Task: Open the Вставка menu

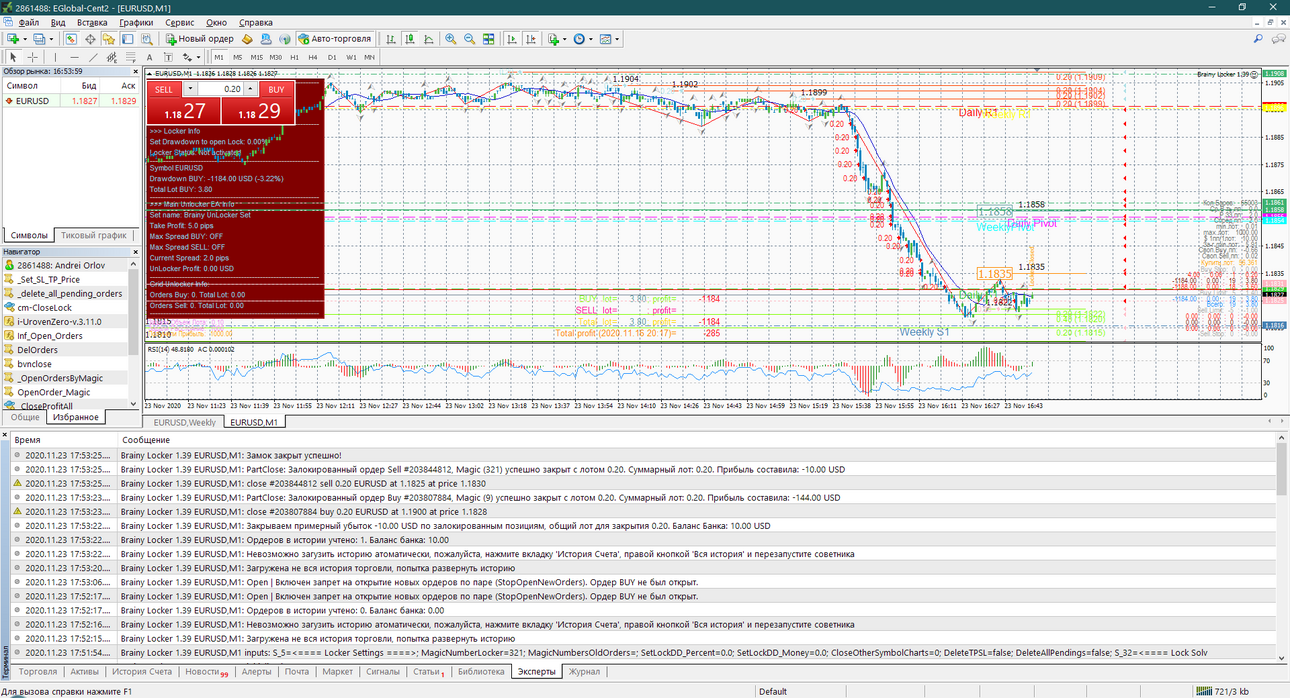Action: pos(92,22)
